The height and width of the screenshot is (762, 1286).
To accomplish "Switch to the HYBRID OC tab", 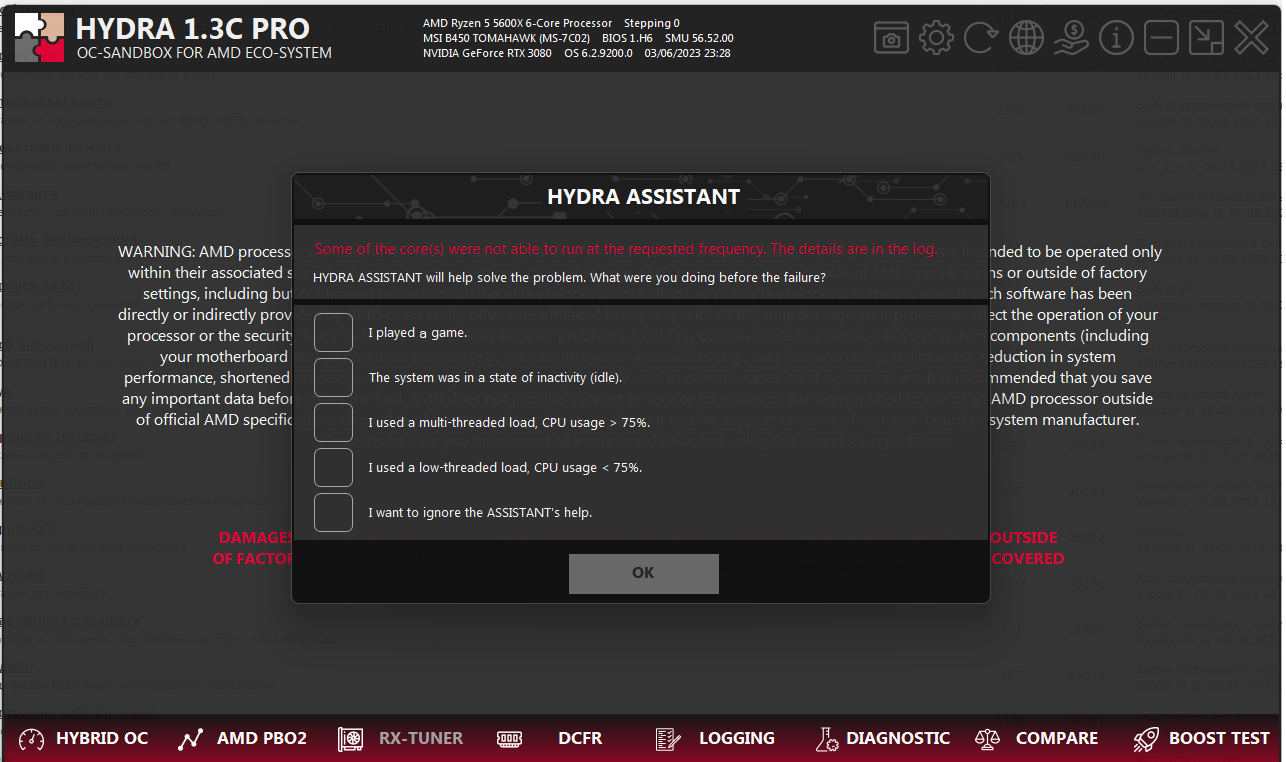I will click(83, 739).
